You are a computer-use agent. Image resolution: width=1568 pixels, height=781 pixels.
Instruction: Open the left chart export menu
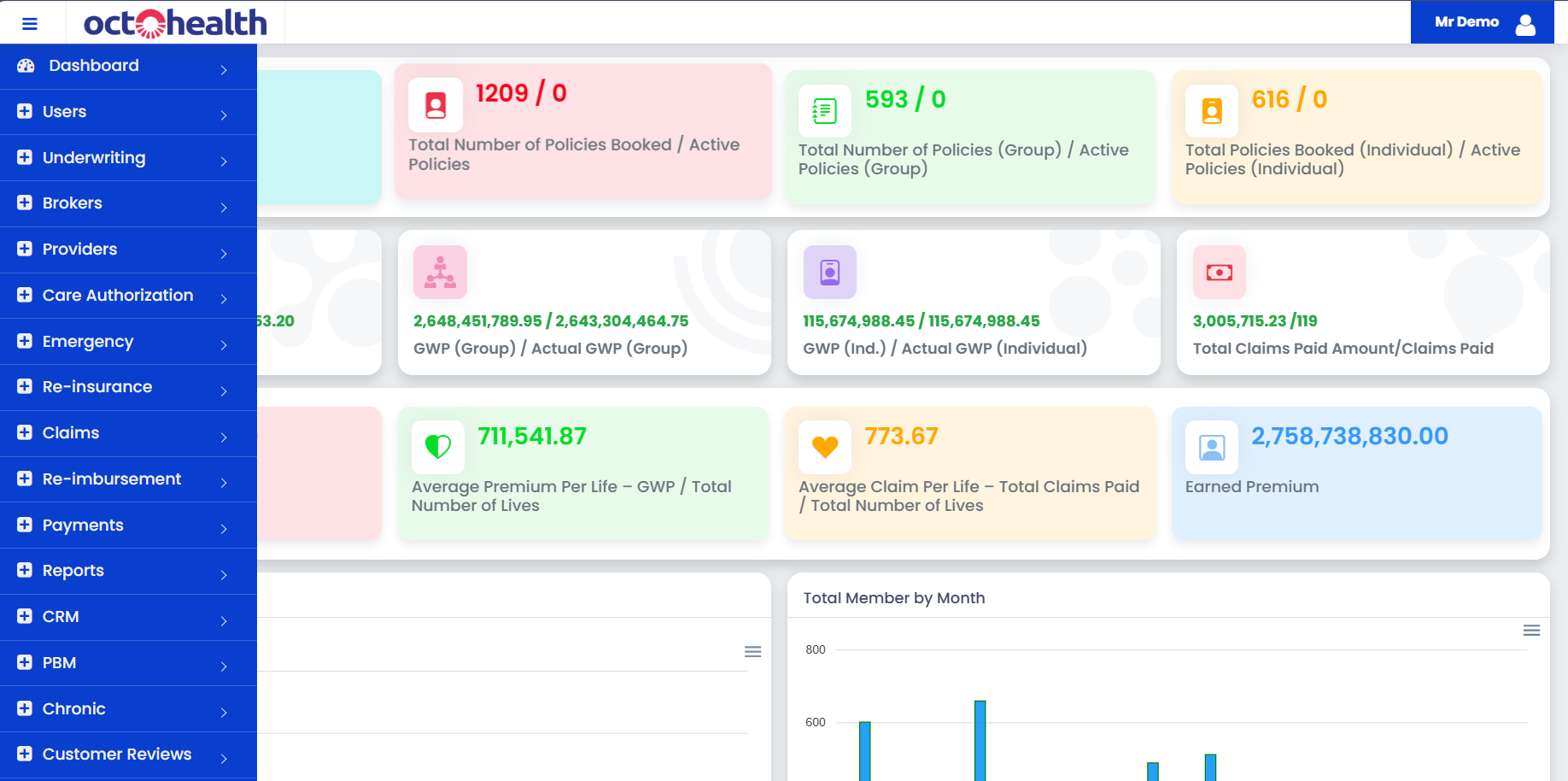(752, 650)
